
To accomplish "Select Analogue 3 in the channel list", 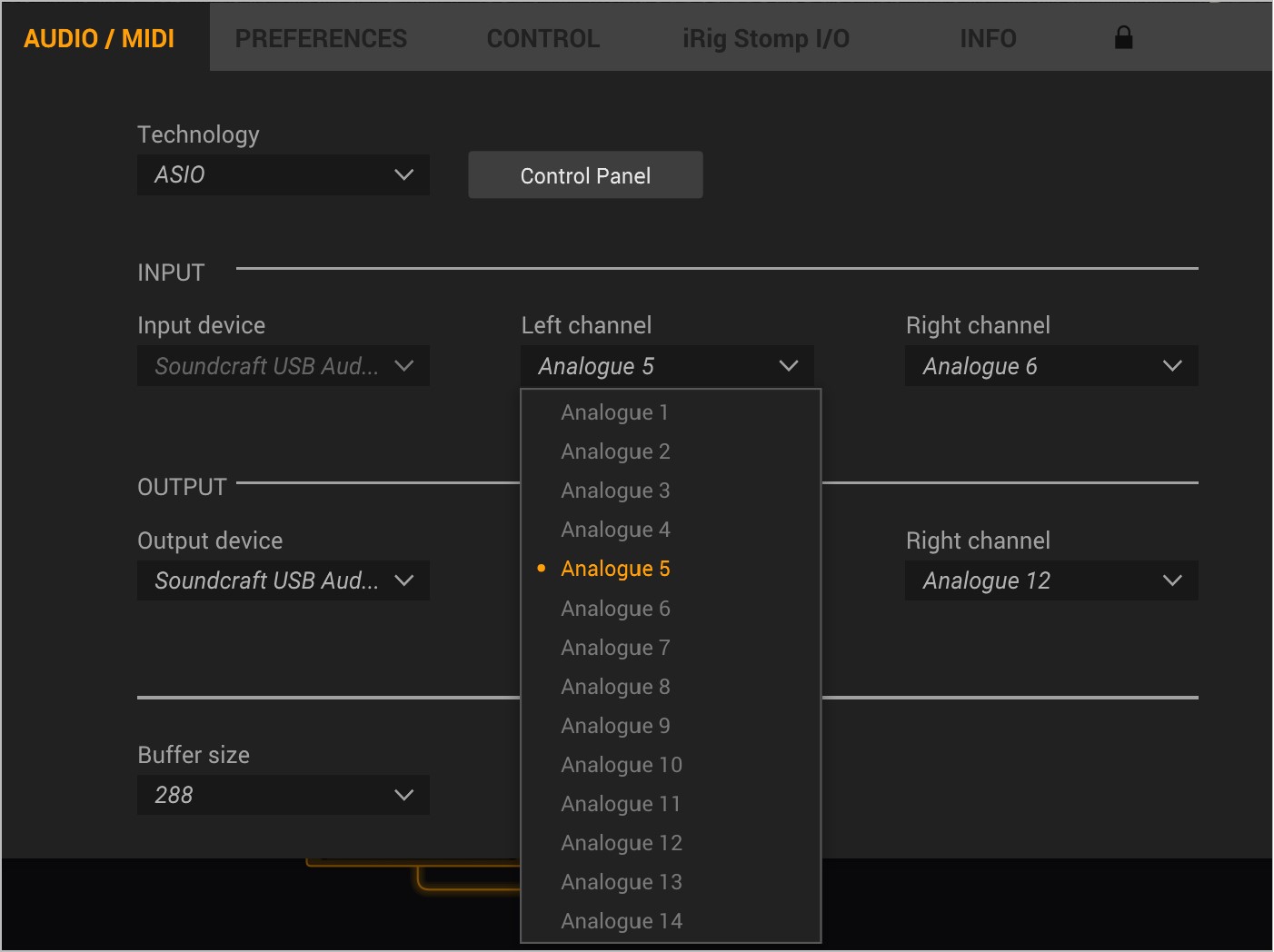I will point(615,491).
